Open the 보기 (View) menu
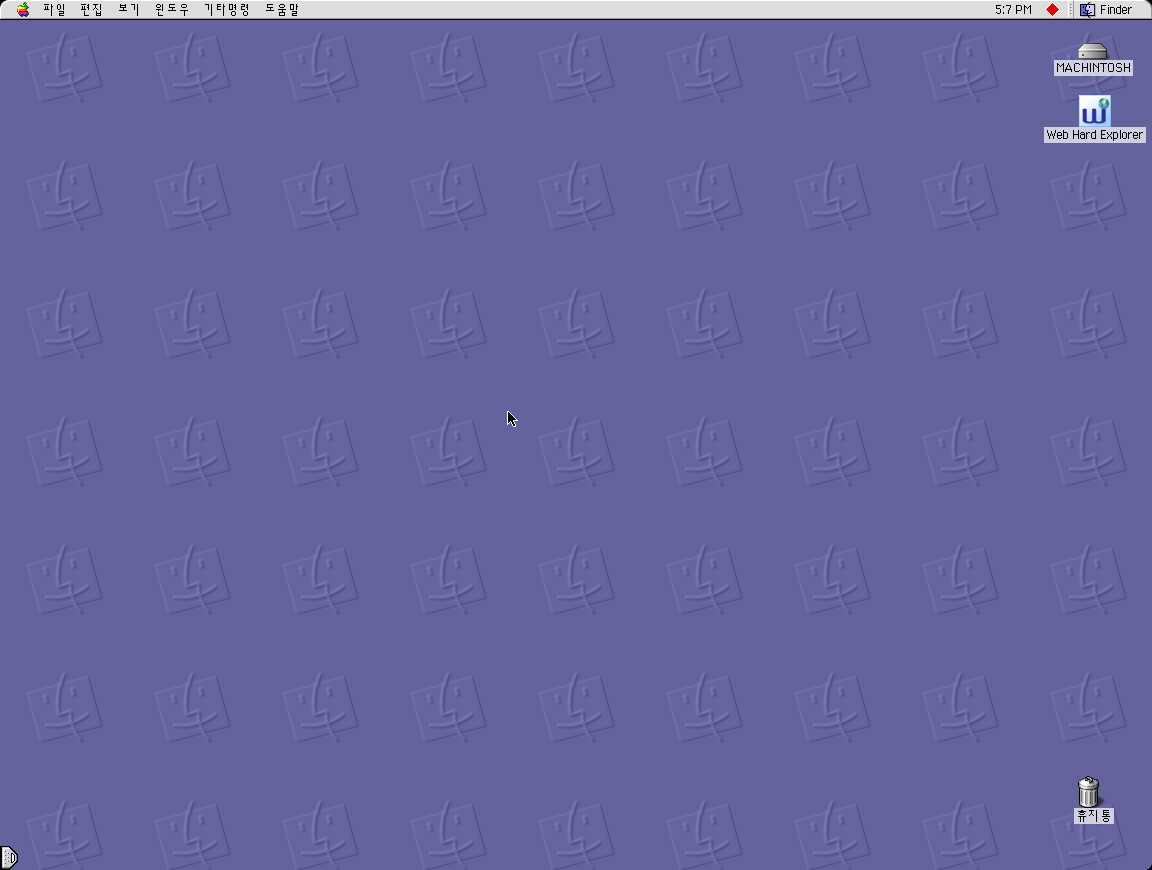This screenshot has height=870, width=1152. [129, 10]
